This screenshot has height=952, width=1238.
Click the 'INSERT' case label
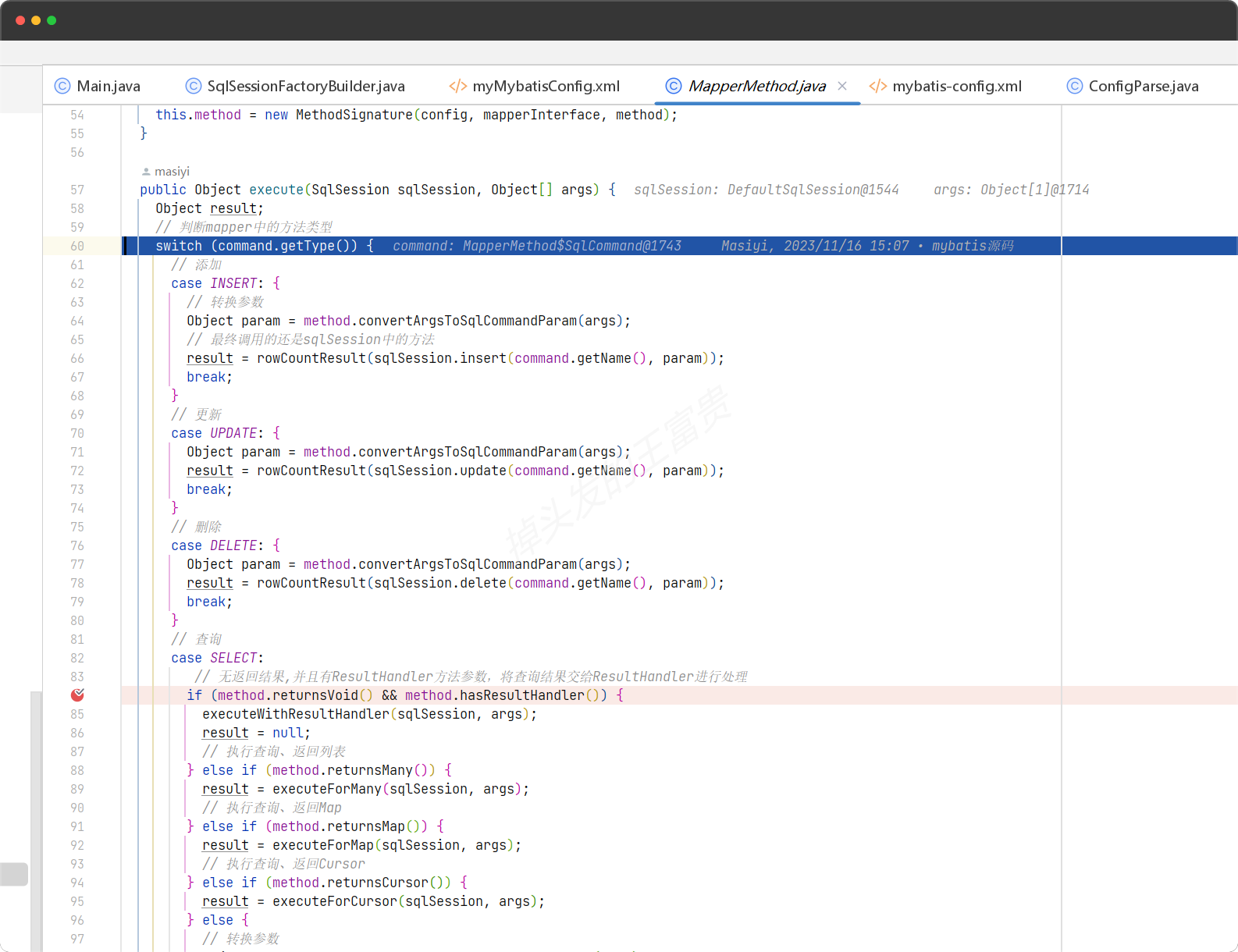click(233, 283)
